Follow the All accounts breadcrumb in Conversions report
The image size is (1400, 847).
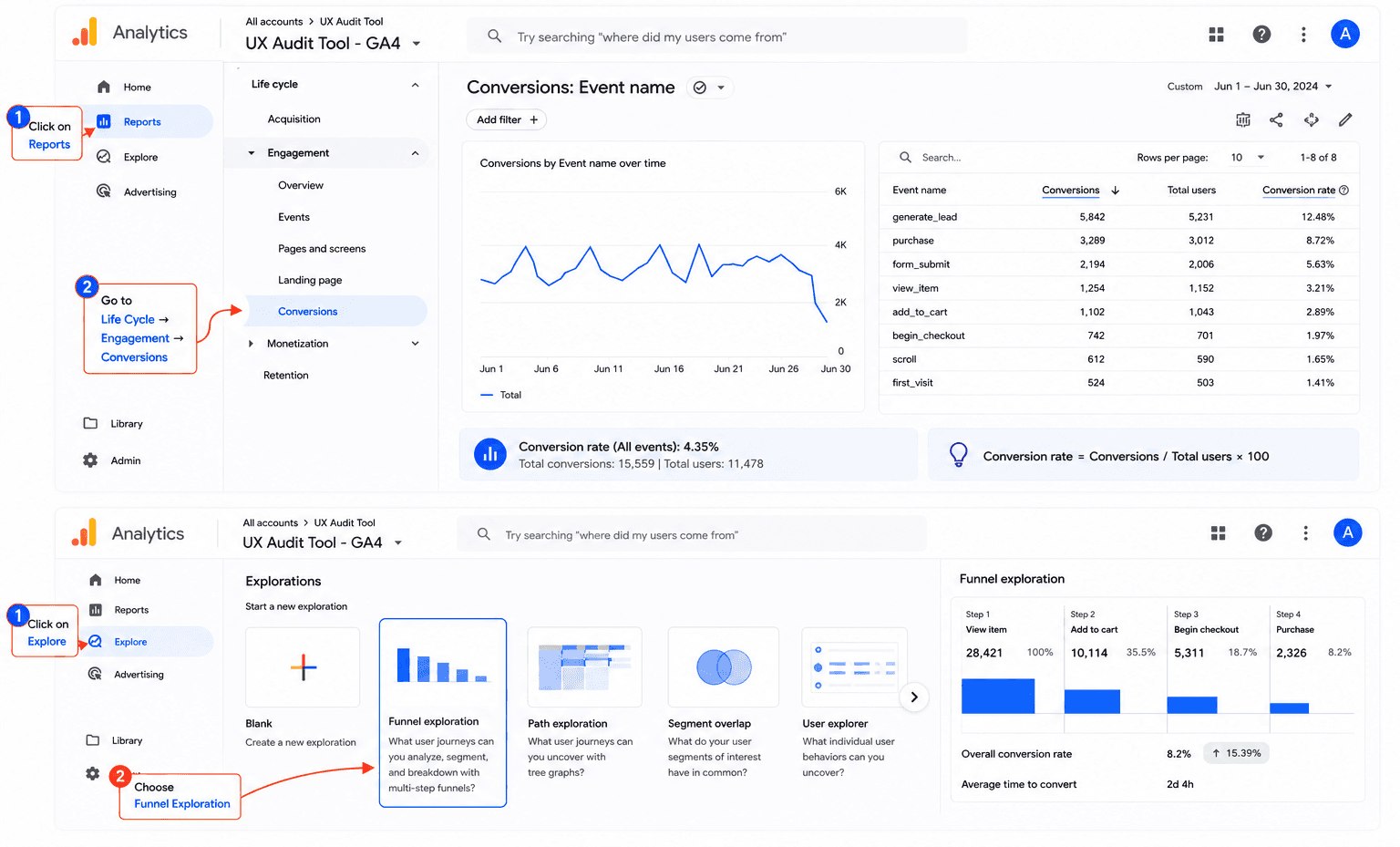274,22
